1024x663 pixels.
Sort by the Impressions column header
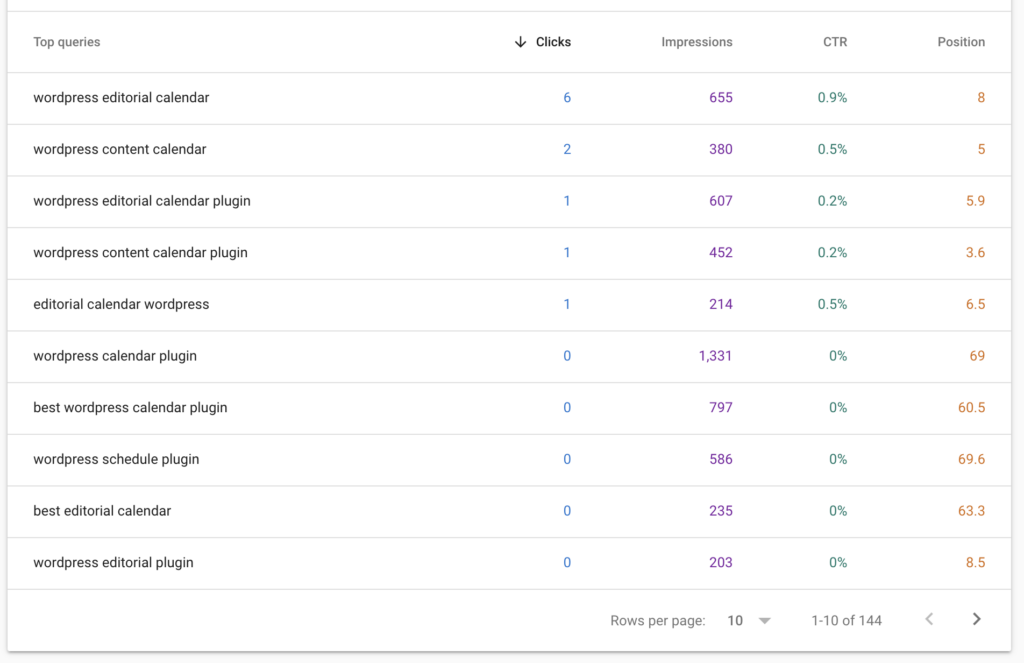[x=697, y=42]
